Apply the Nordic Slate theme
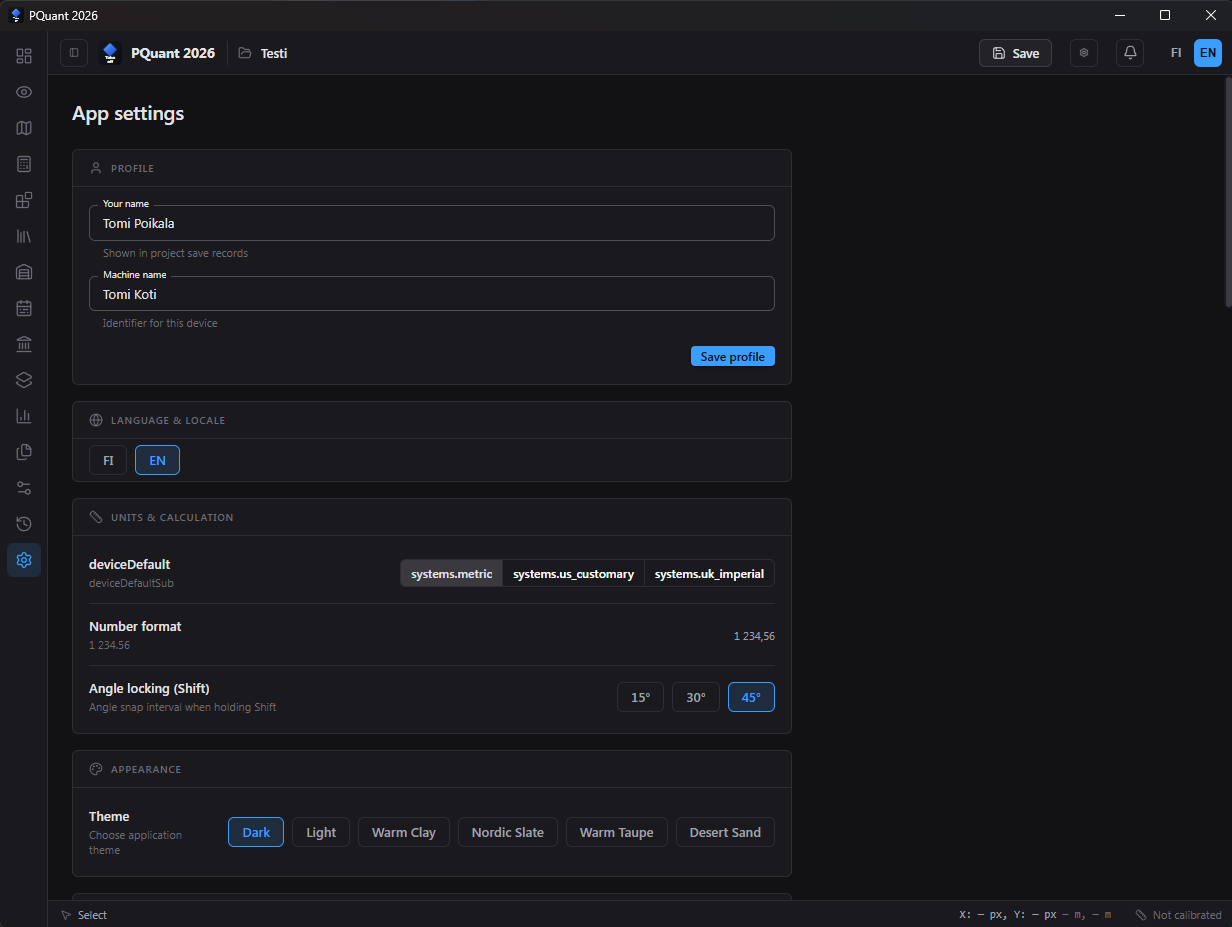This screenshot has height=927, width=1232. click(x=508, y=832)
